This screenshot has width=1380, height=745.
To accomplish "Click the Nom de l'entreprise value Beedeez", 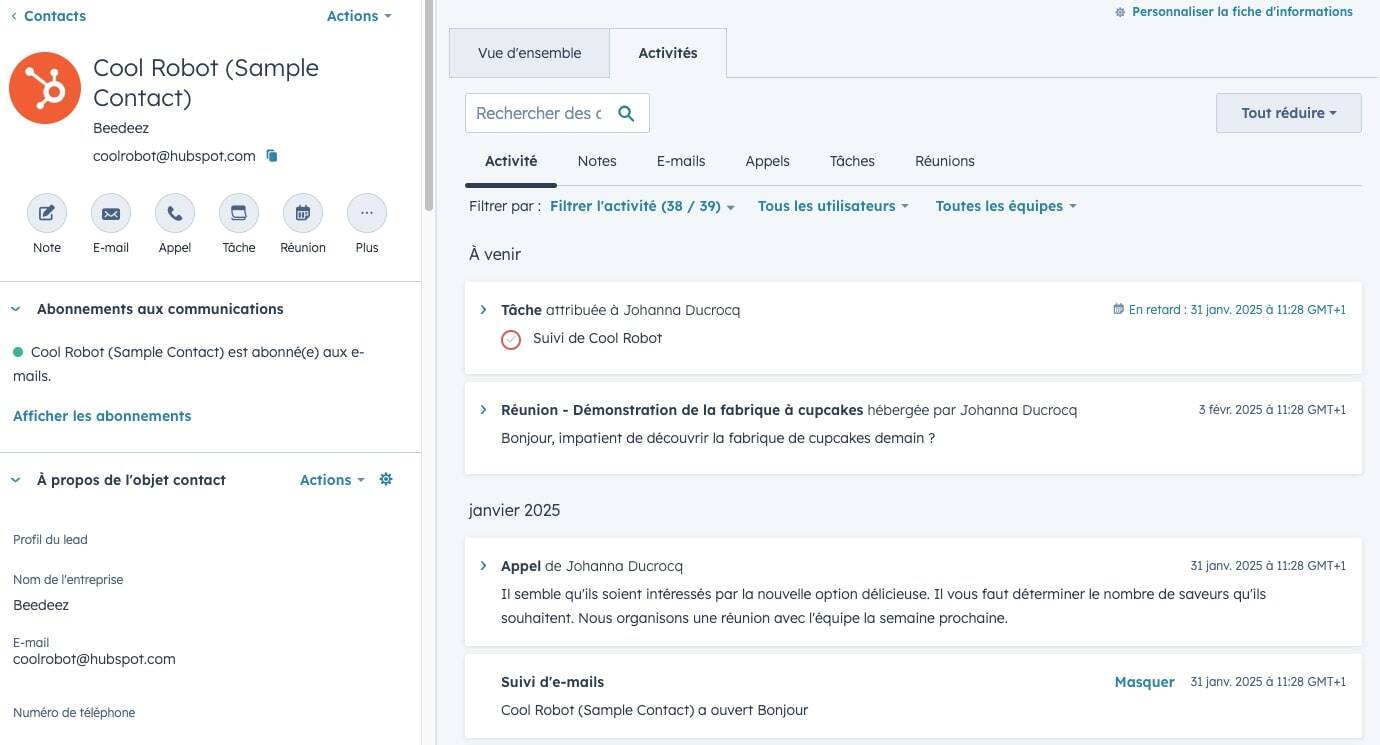I will 41,605.
